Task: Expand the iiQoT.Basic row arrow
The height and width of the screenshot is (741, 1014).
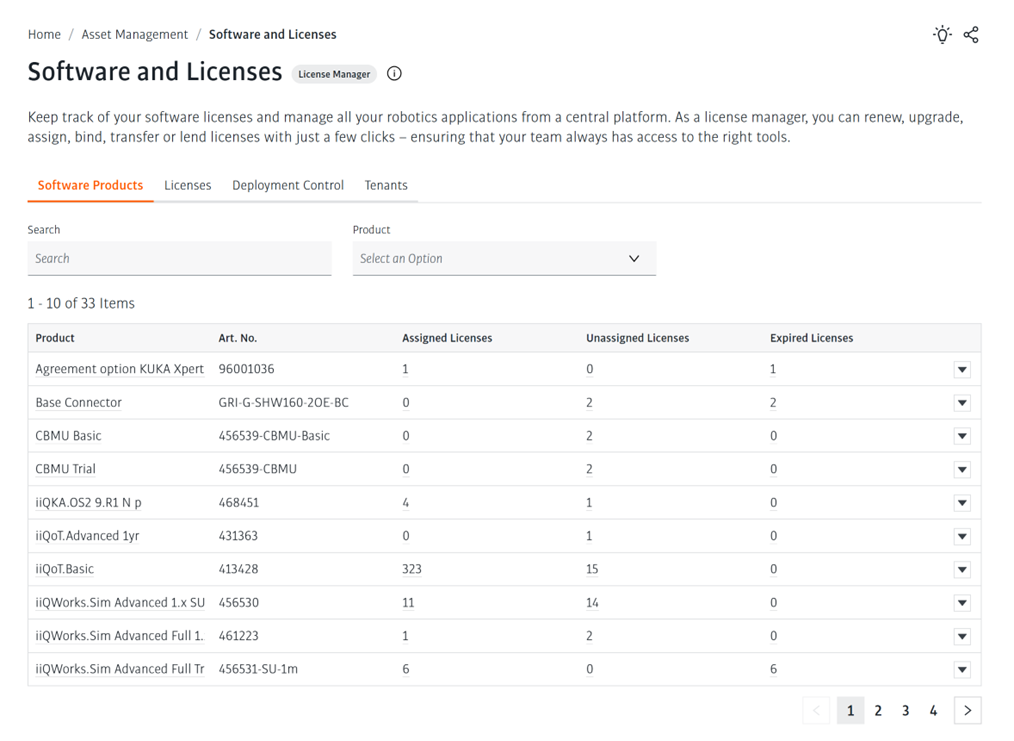Action: click(x=962, y=570)
